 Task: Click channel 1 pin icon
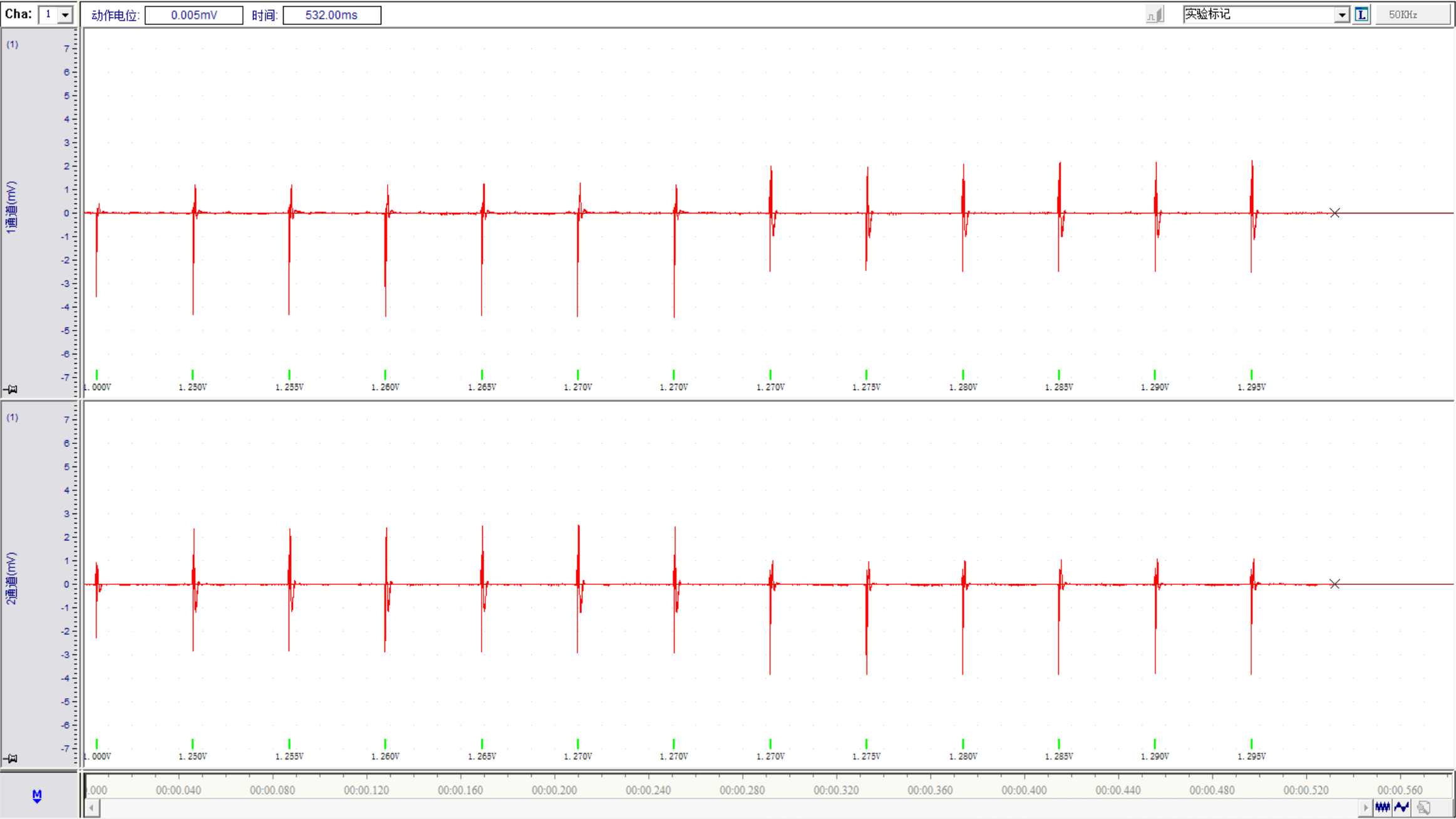coord(11,389)
